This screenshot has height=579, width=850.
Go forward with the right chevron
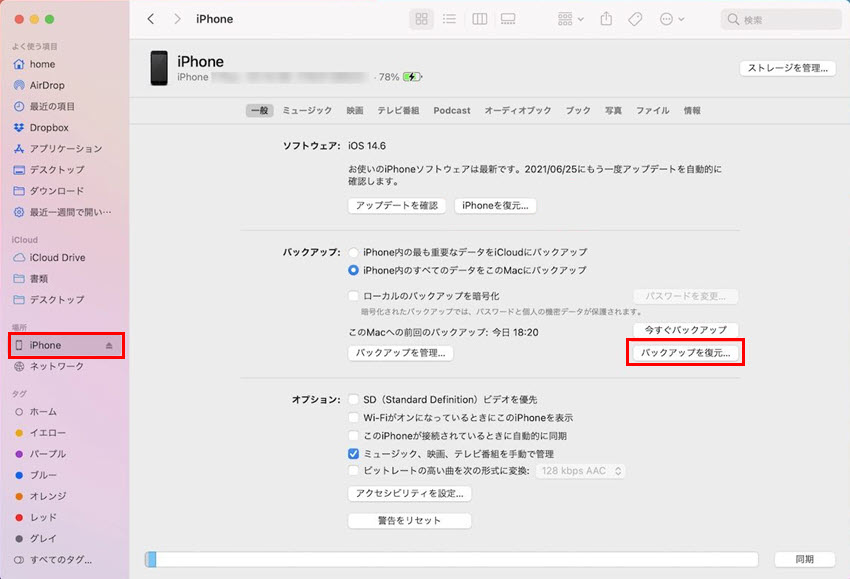point(177,19)
